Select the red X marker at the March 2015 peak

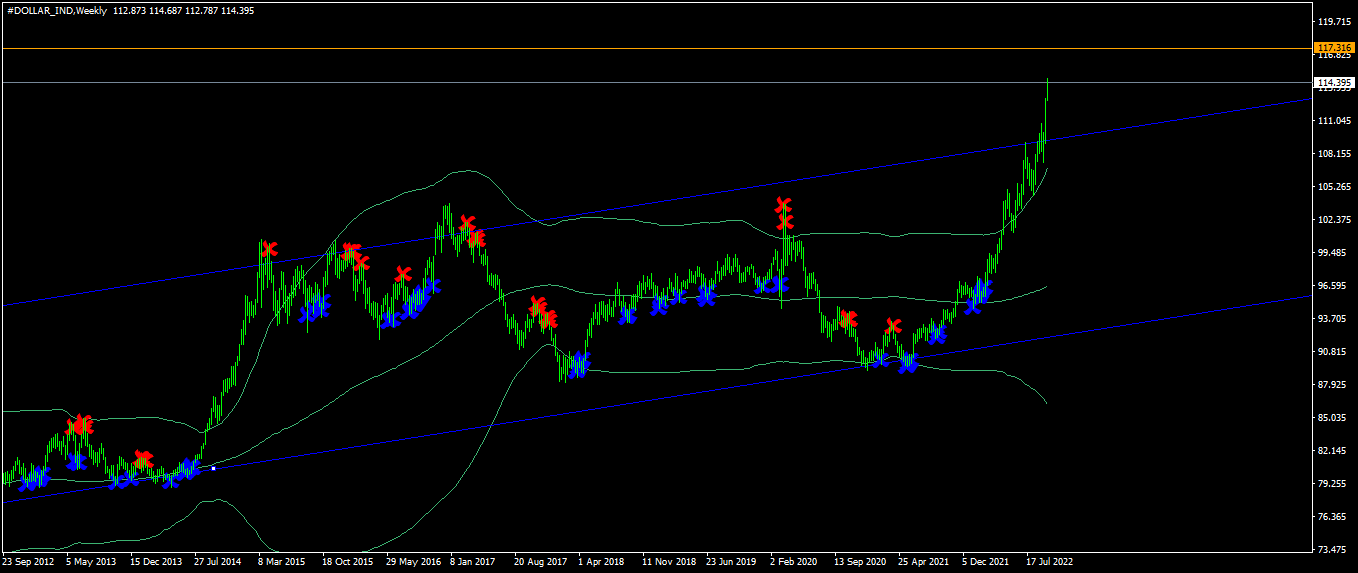click(x=268, y=248)
